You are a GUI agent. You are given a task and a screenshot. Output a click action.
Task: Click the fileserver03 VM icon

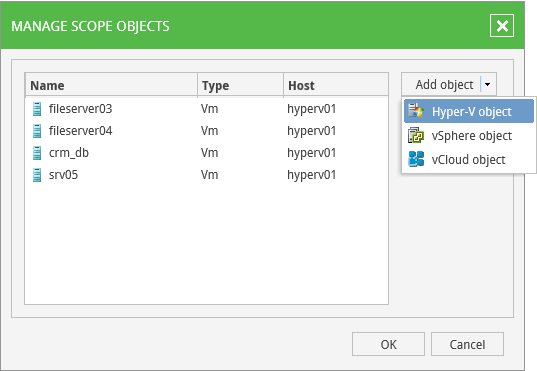(x=37, y=109)
